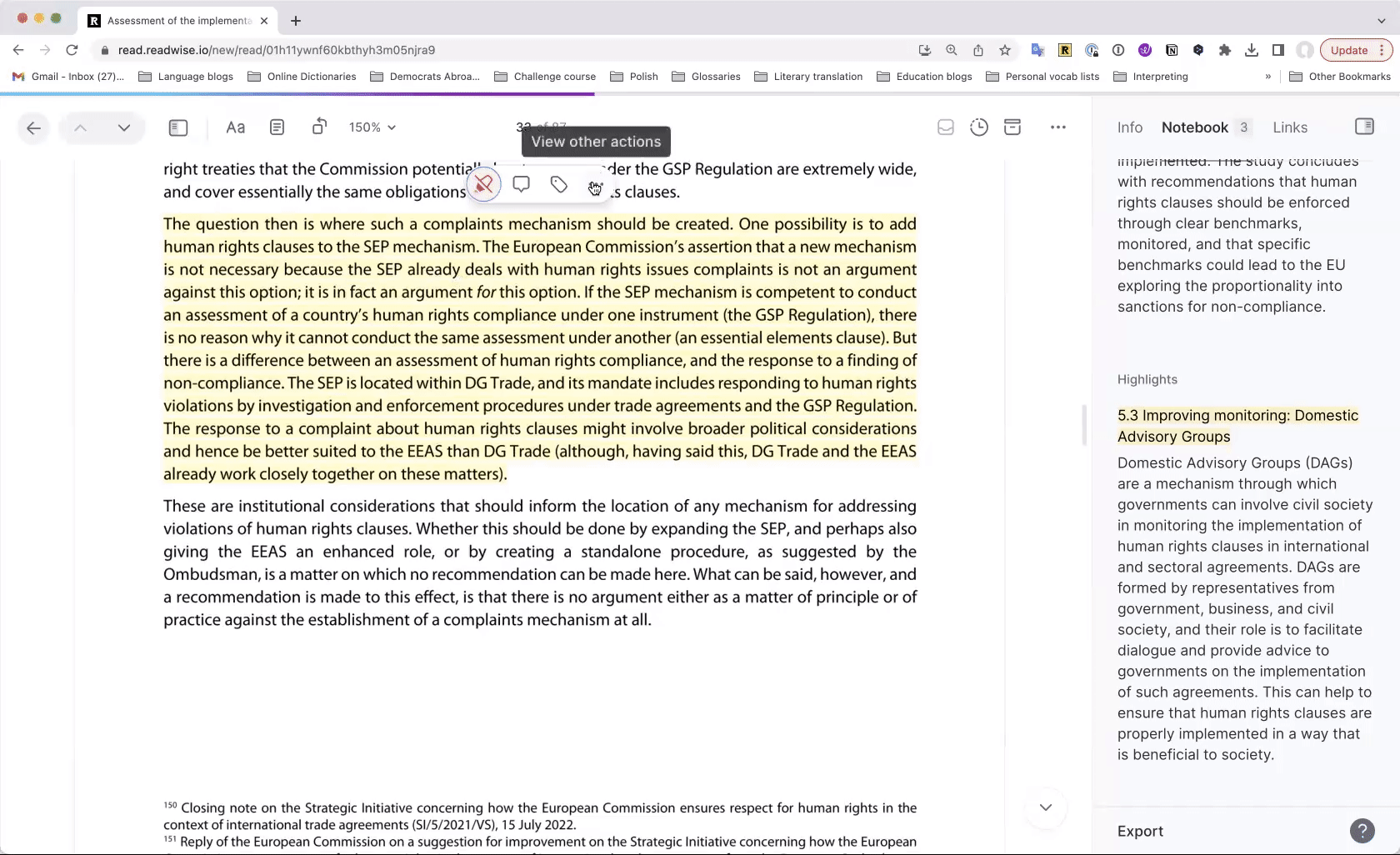Open browser downloads icon

tap(1252, 50)
